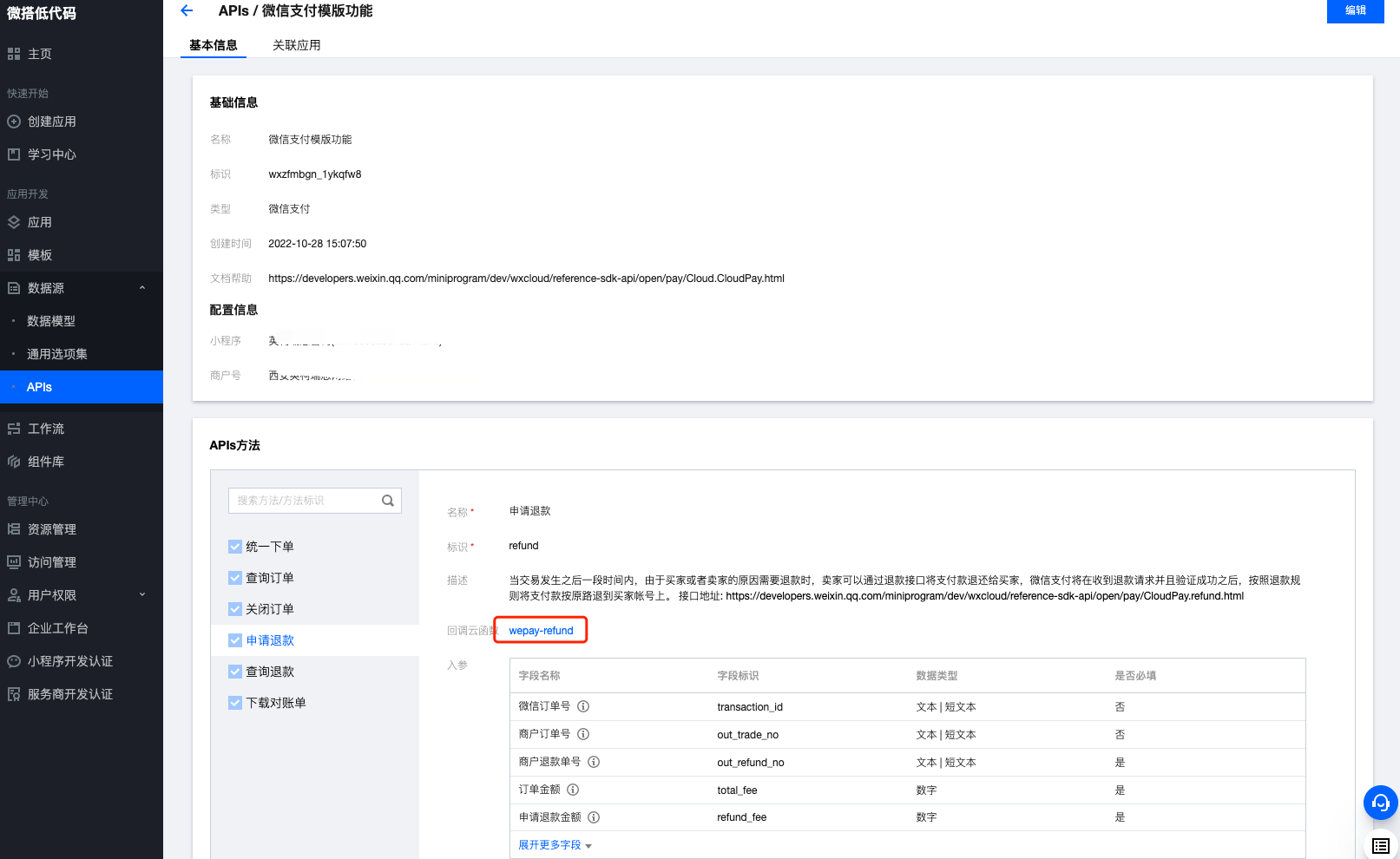Viewport: 1400px width, 859px height.
Task: Open the wepay-refund cloud function link
Action: tap(540, 630)
